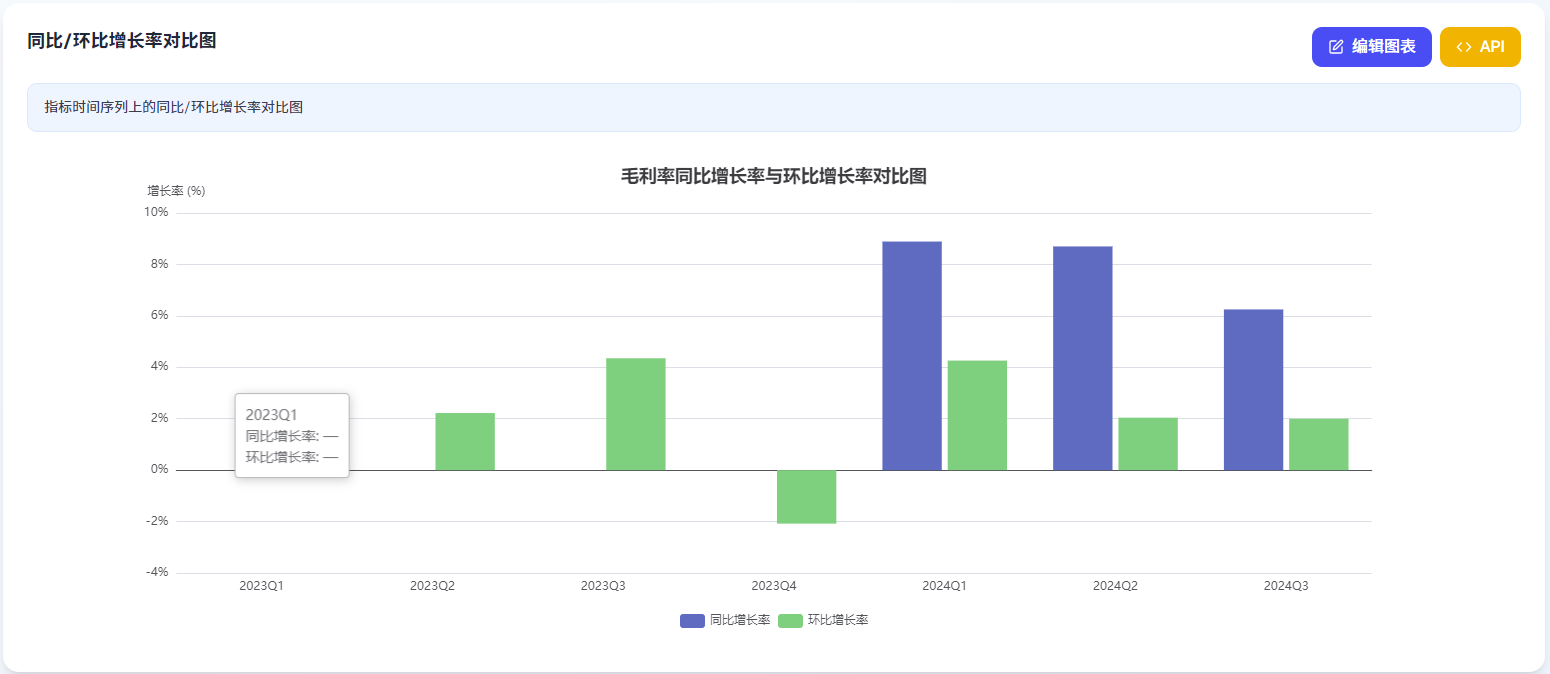Click the blue 同比增长率 legend swatch
1550x674 pixels.
tap(692, 621)
